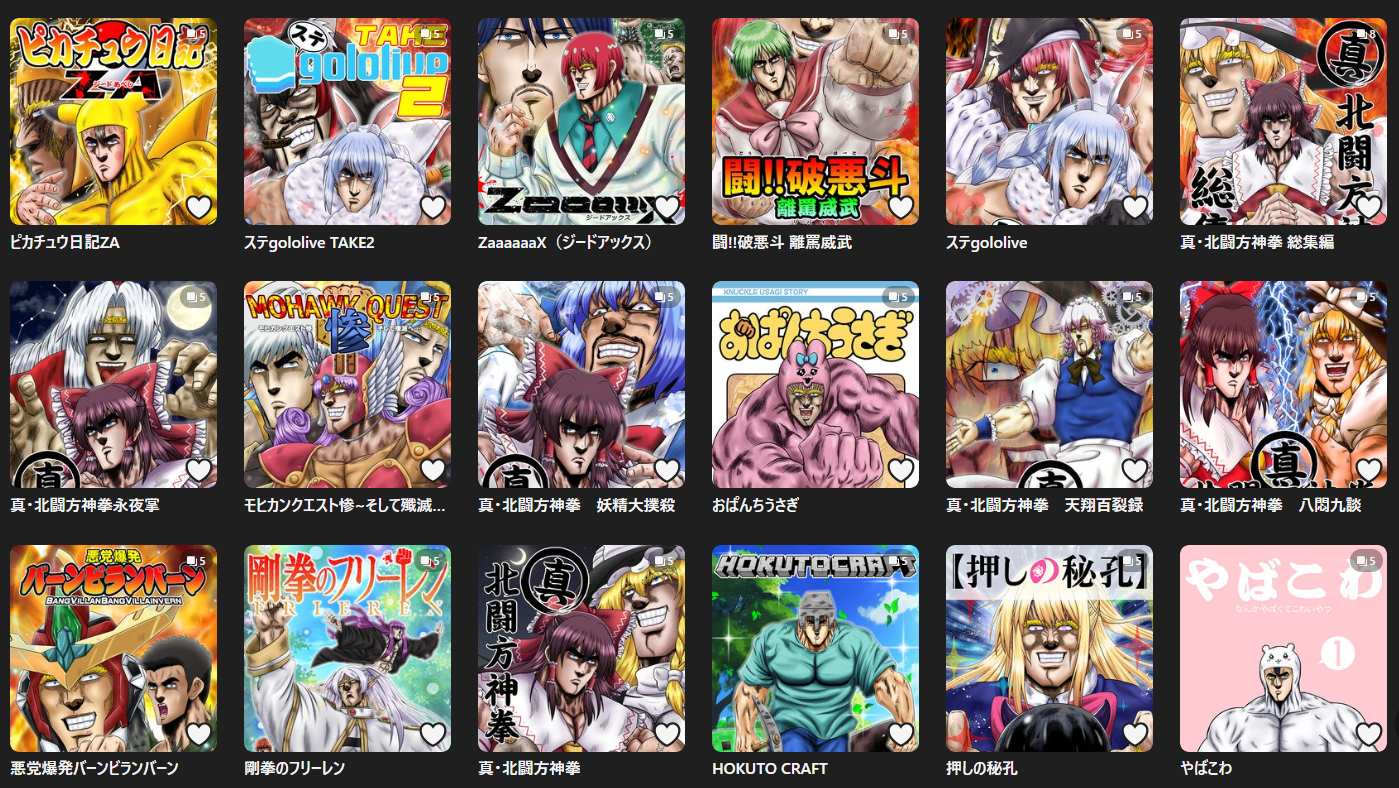Open title link 真･北闘方神拳 天翔百裂録

[x=1044, y=506]
